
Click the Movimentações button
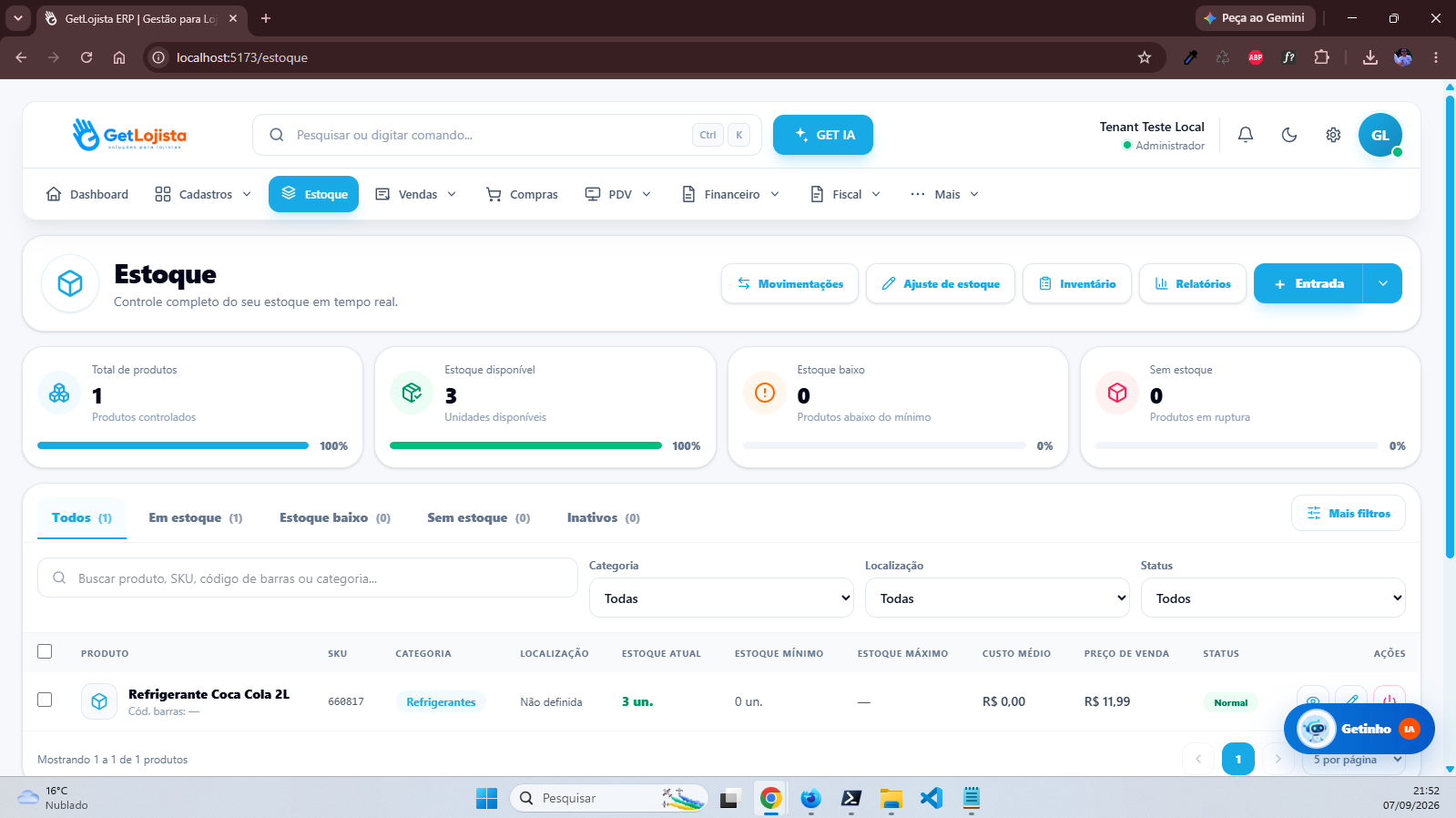coord(790,283)
